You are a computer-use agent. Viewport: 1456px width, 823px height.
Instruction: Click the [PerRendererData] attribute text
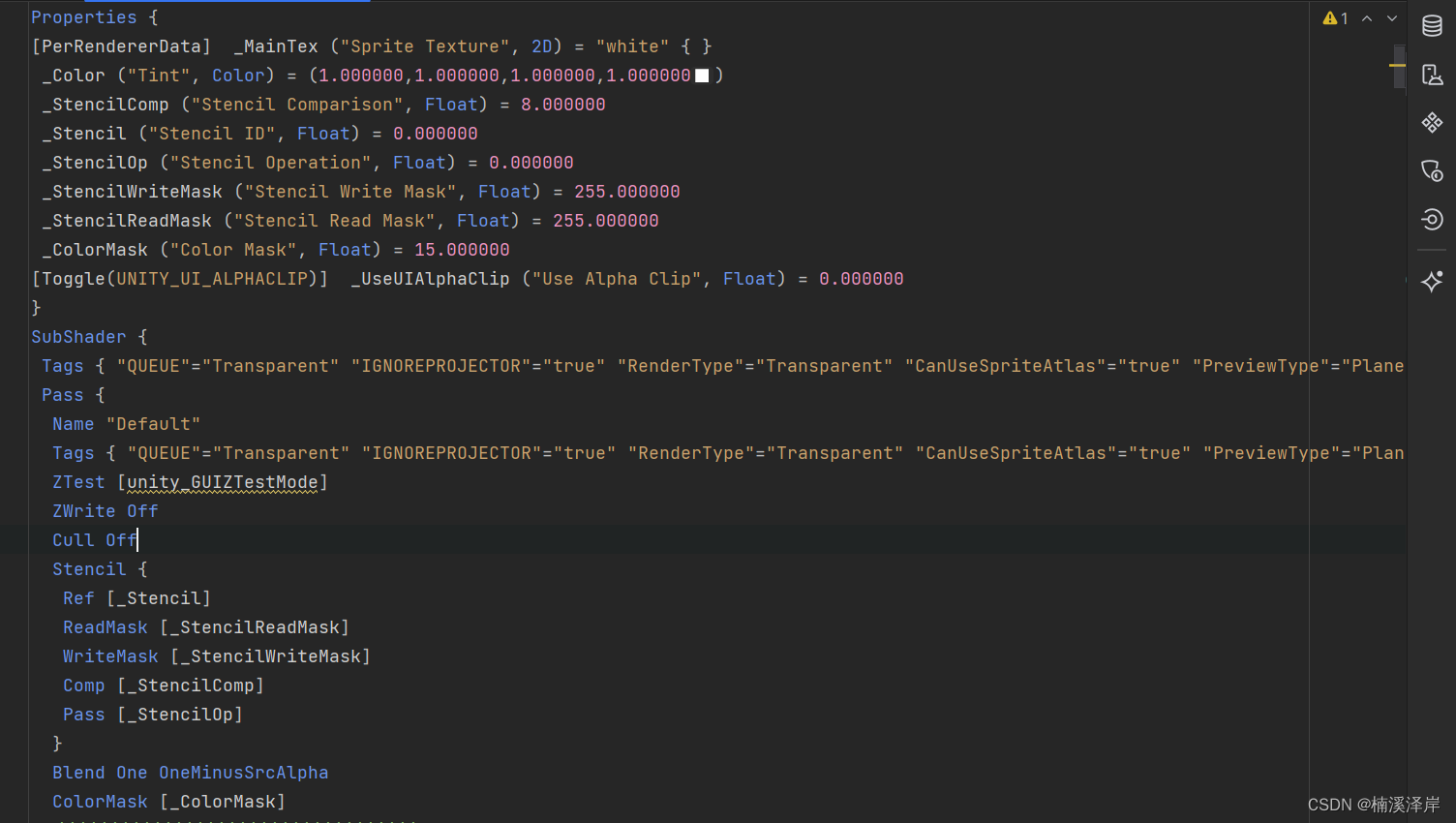121,46
